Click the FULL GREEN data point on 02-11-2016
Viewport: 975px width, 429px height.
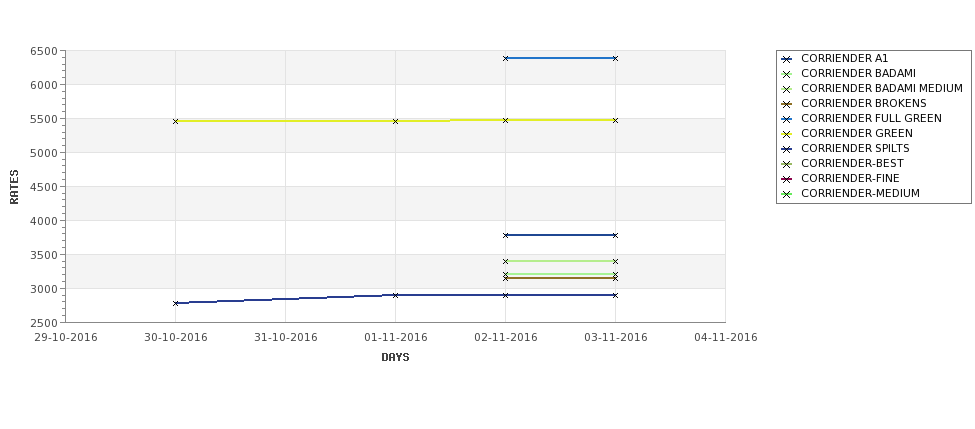click(506, 58)
